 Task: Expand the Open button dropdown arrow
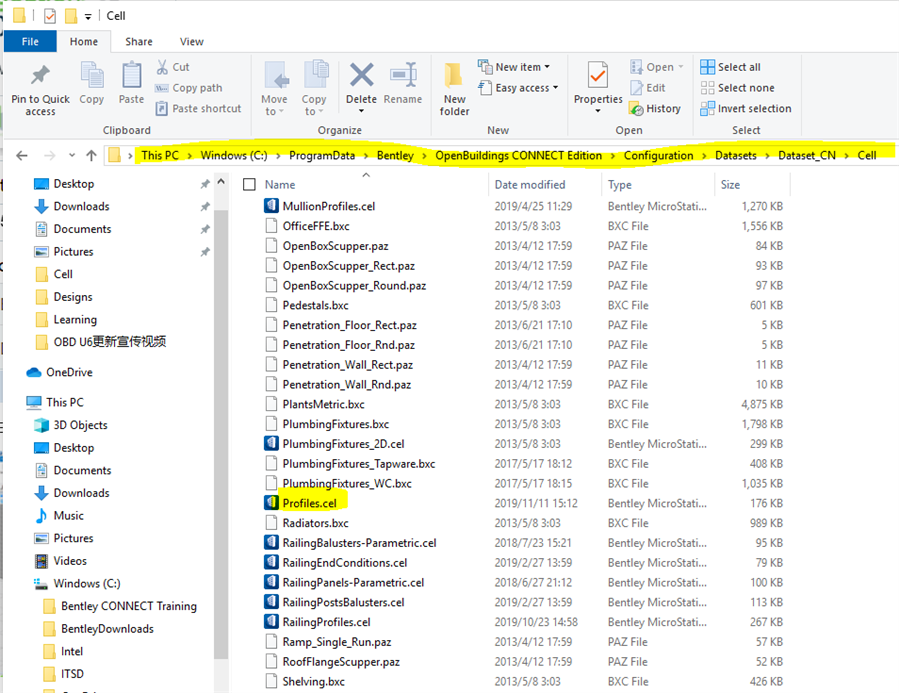pos(681,67)
